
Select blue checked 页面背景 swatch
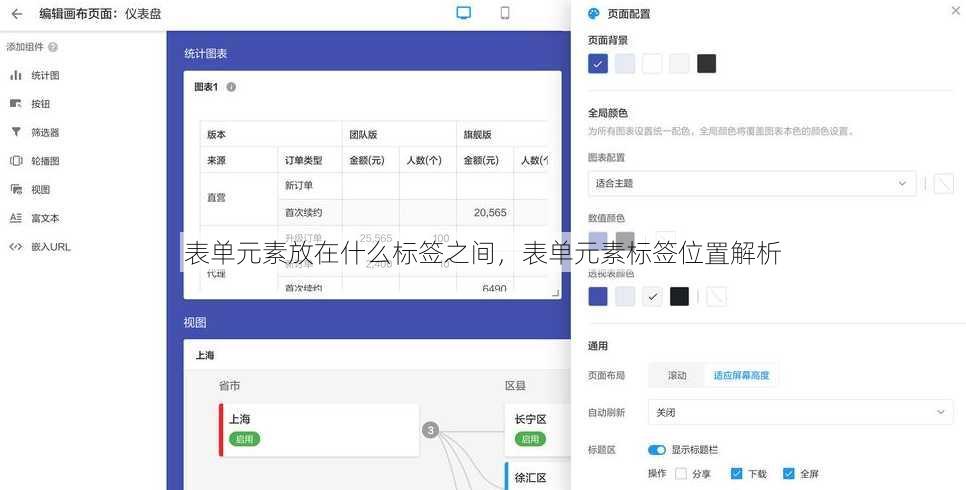[598, 63]
